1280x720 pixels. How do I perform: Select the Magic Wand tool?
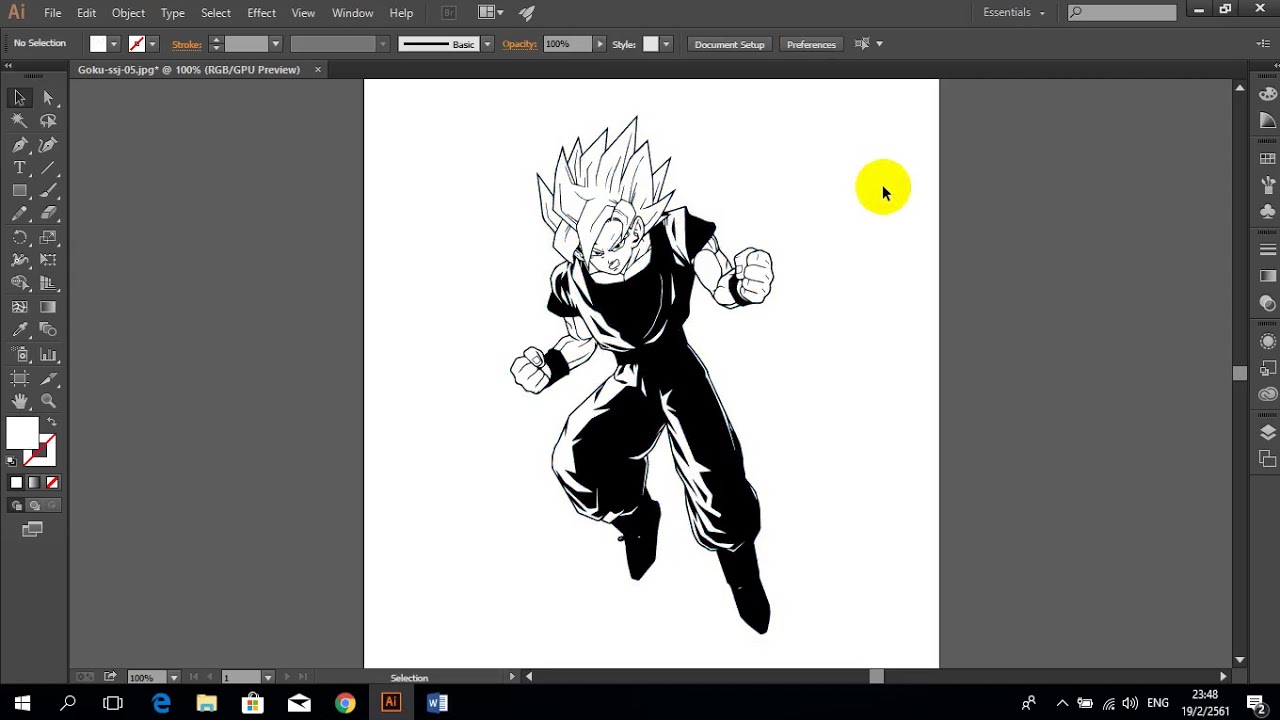19,121
